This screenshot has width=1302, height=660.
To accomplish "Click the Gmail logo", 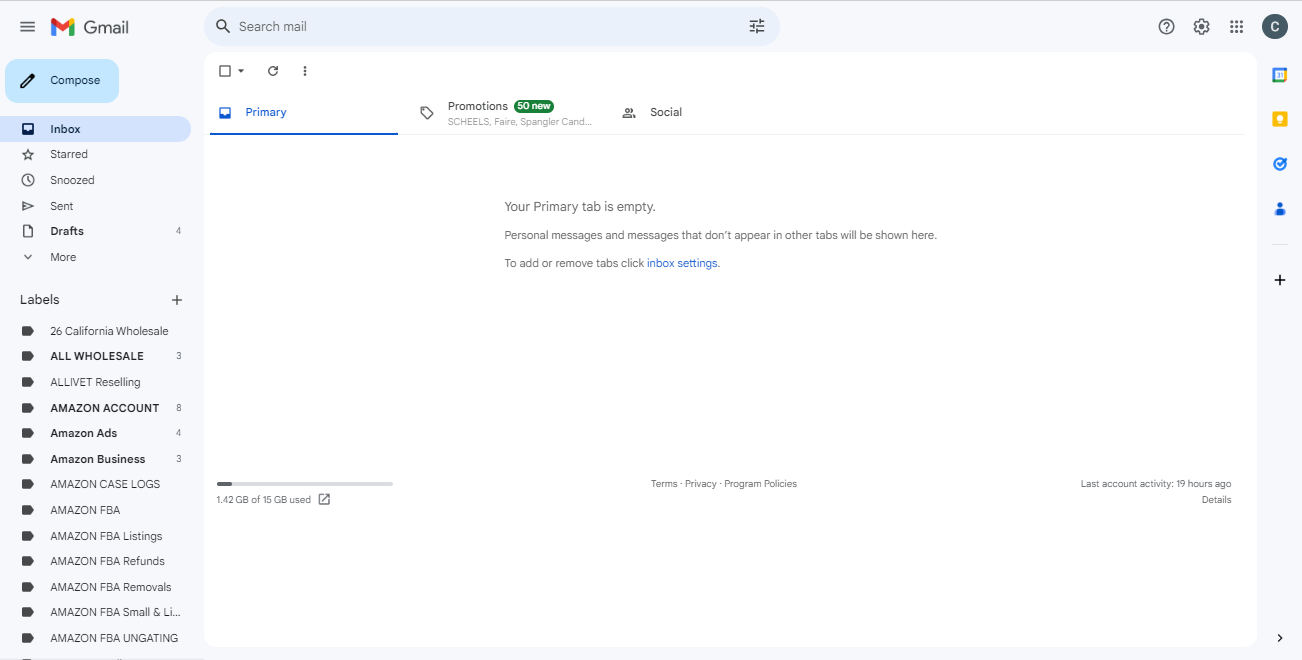I will (x=90, y=27).
